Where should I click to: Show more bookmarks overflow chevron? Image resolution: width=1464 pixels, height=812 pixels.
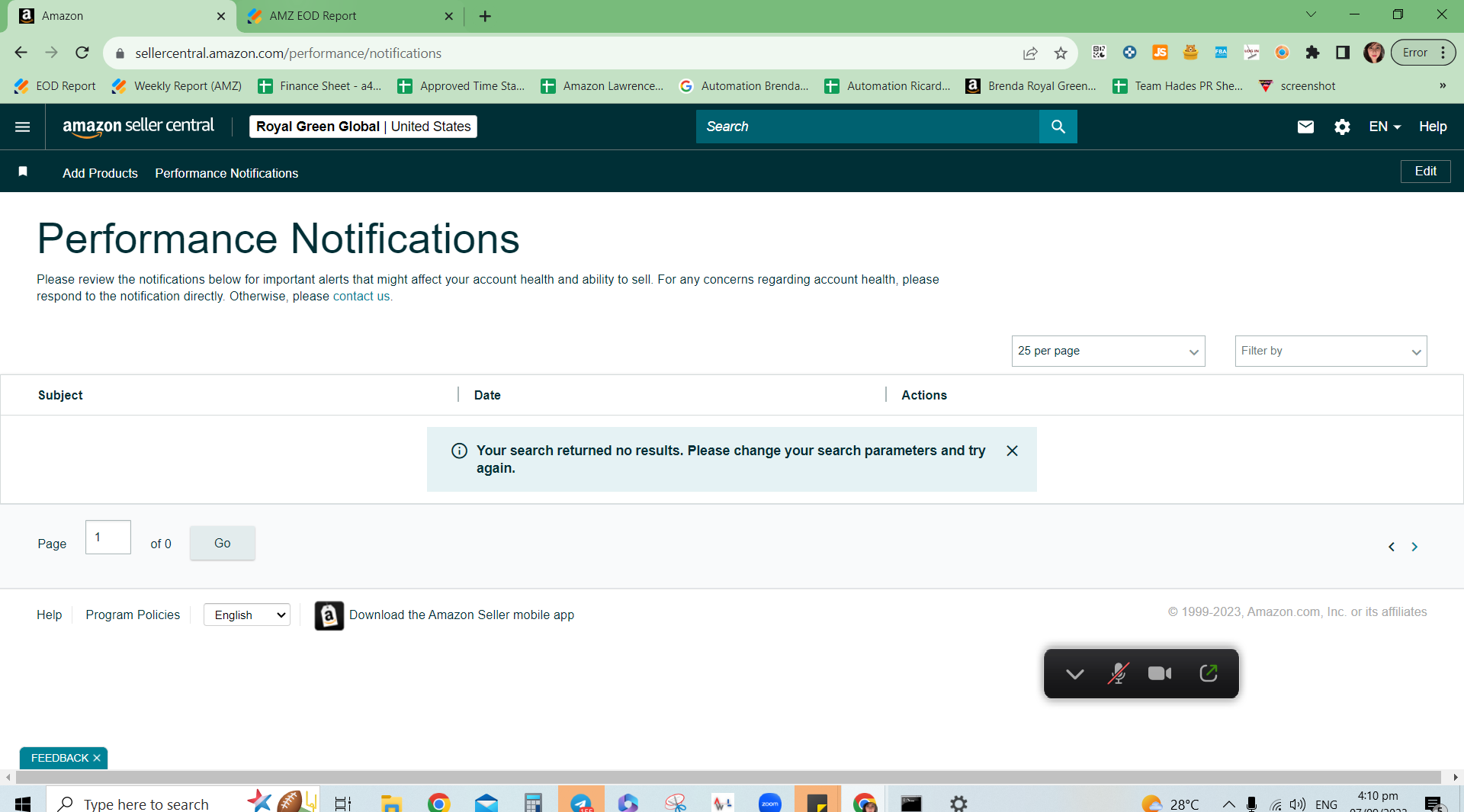pyautogui.click(x=1443, y=86)
